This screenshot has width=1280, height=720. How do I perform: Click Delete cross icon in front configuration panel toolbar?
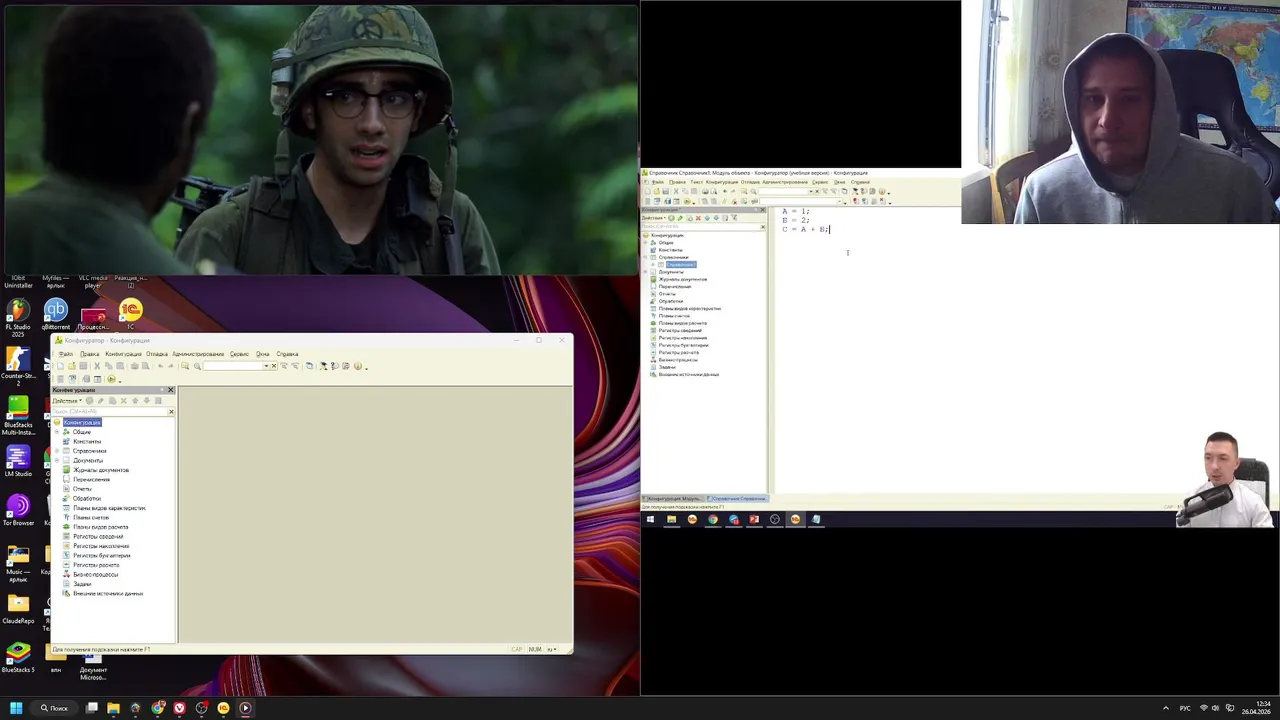[x=124, y=400]
